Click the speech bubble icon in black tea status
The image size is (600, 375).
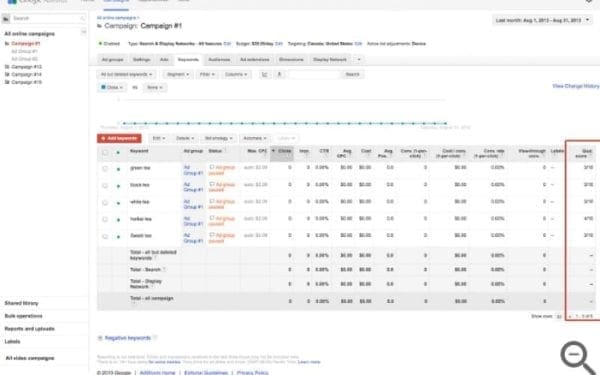[x=212, y=184]
